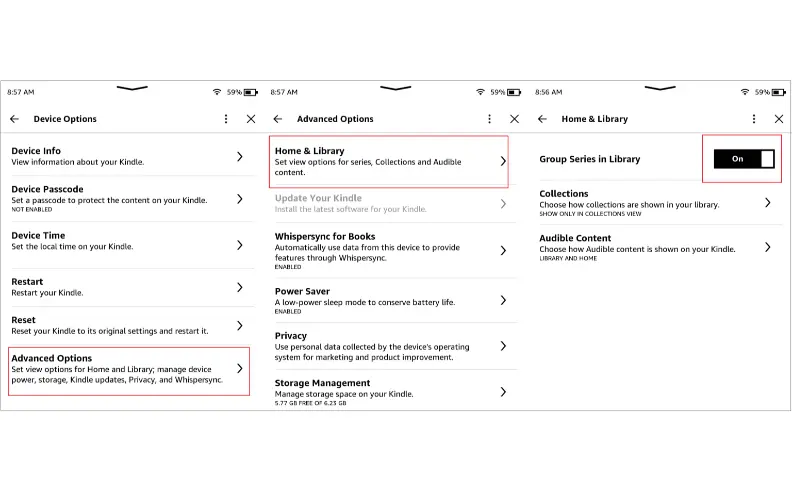Tap the battery icon on Home & Library screen

coord(778,92)
